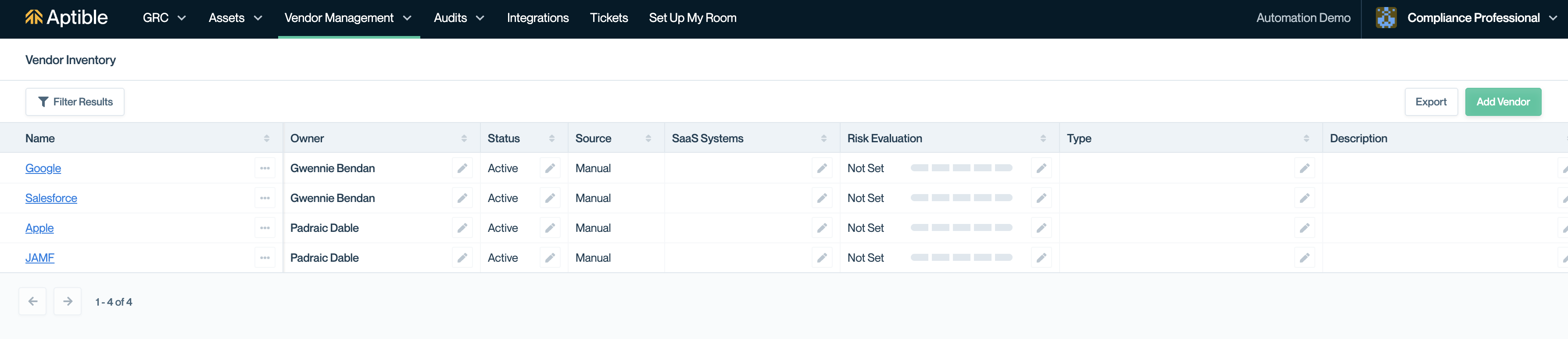Image resolution: width=1568 pixels, height=339 pixels.
Task: Open the Vendor Management menu
Action: point(348,18)
